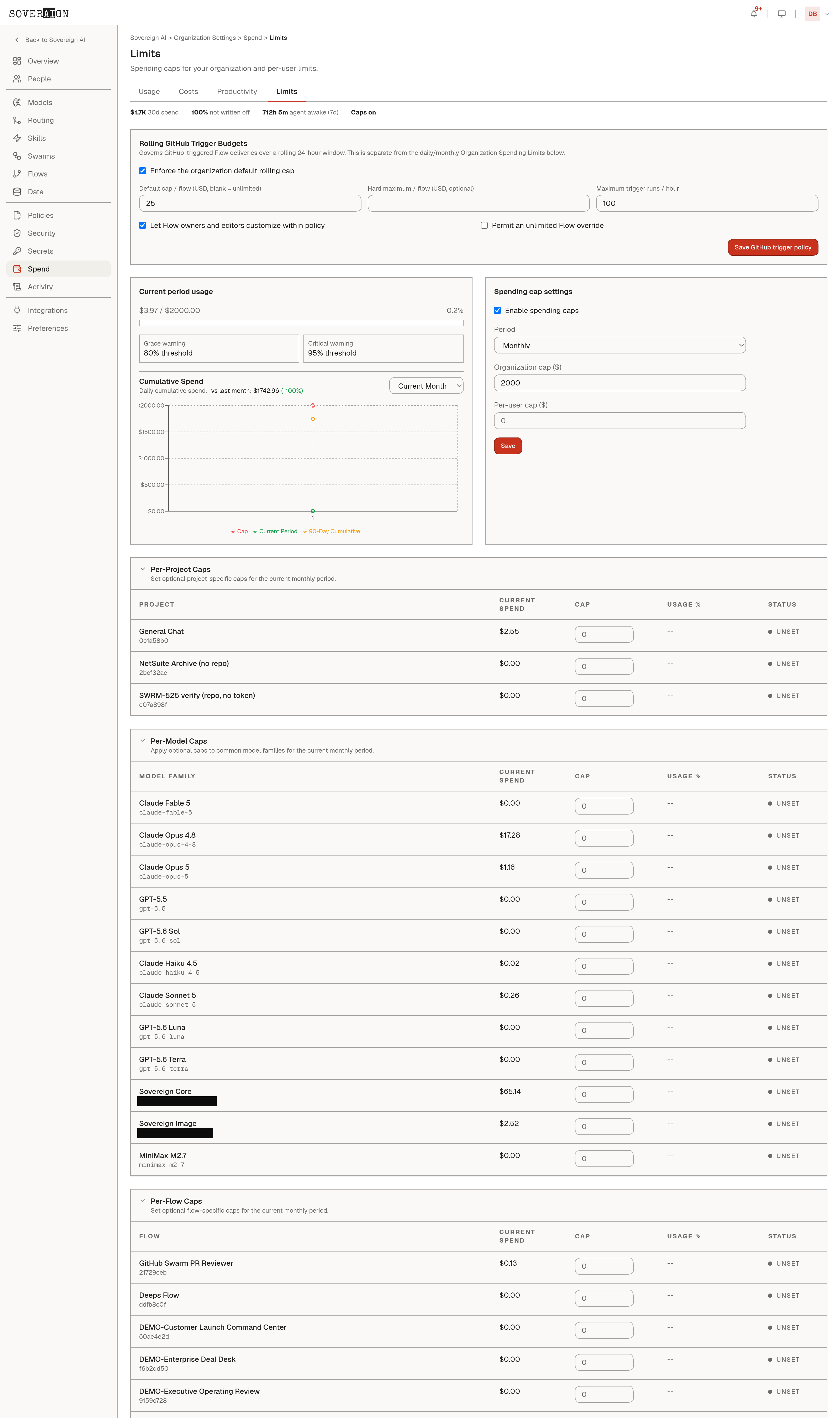Toggle Enforce organization default rolling cap

(x=143, y=170)
